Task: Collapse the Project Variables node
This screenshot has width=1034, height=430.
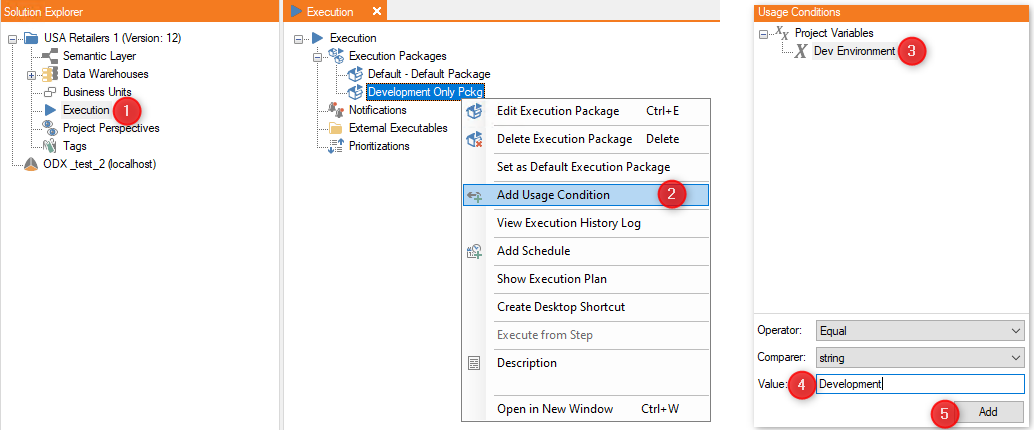Action: [x=764, y=34]
